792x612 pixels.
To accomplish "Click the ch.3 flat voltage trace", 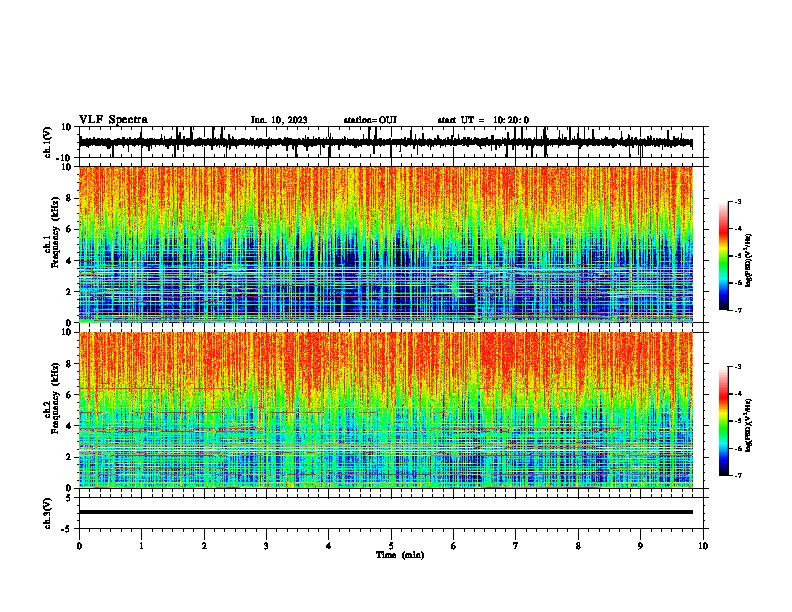I will pyautogui.click(x=386, y=512).
